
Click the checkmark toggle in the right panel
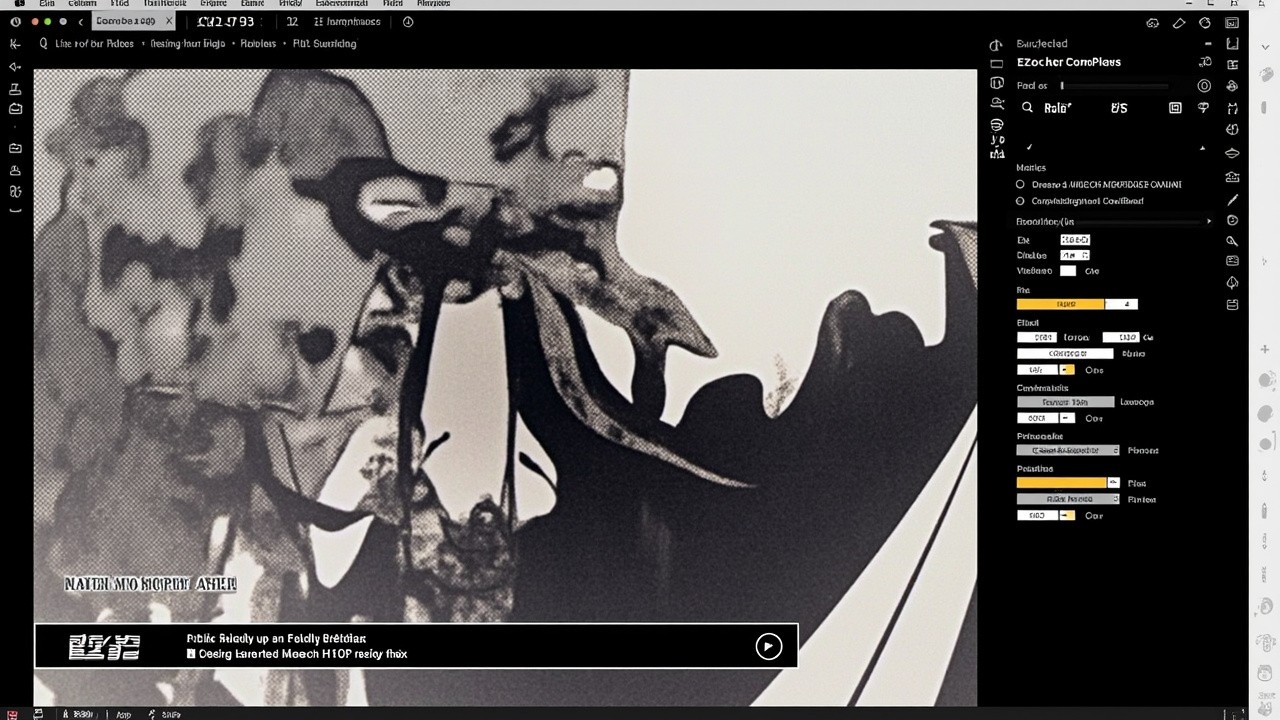1029,148
